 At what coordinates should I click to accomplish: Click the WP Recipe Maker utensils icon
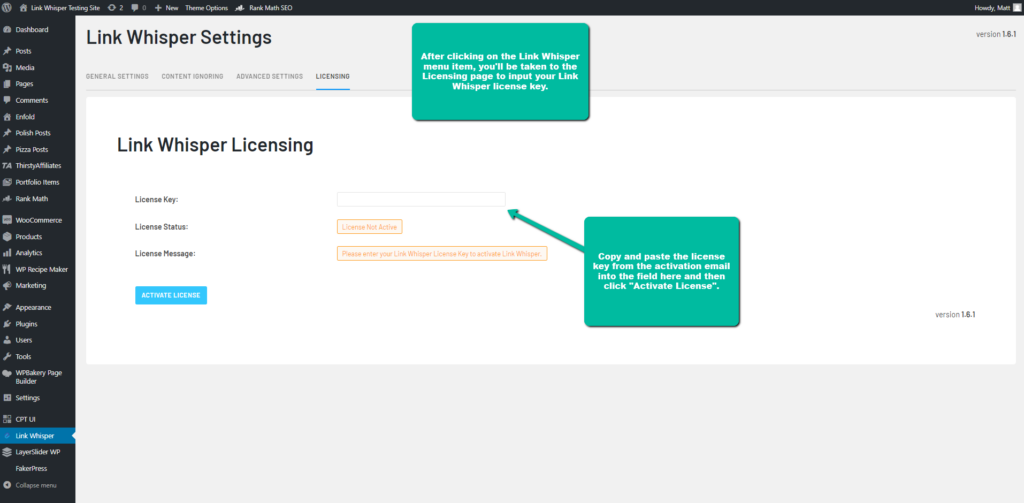pyautogui.click(x=7, y=269)
